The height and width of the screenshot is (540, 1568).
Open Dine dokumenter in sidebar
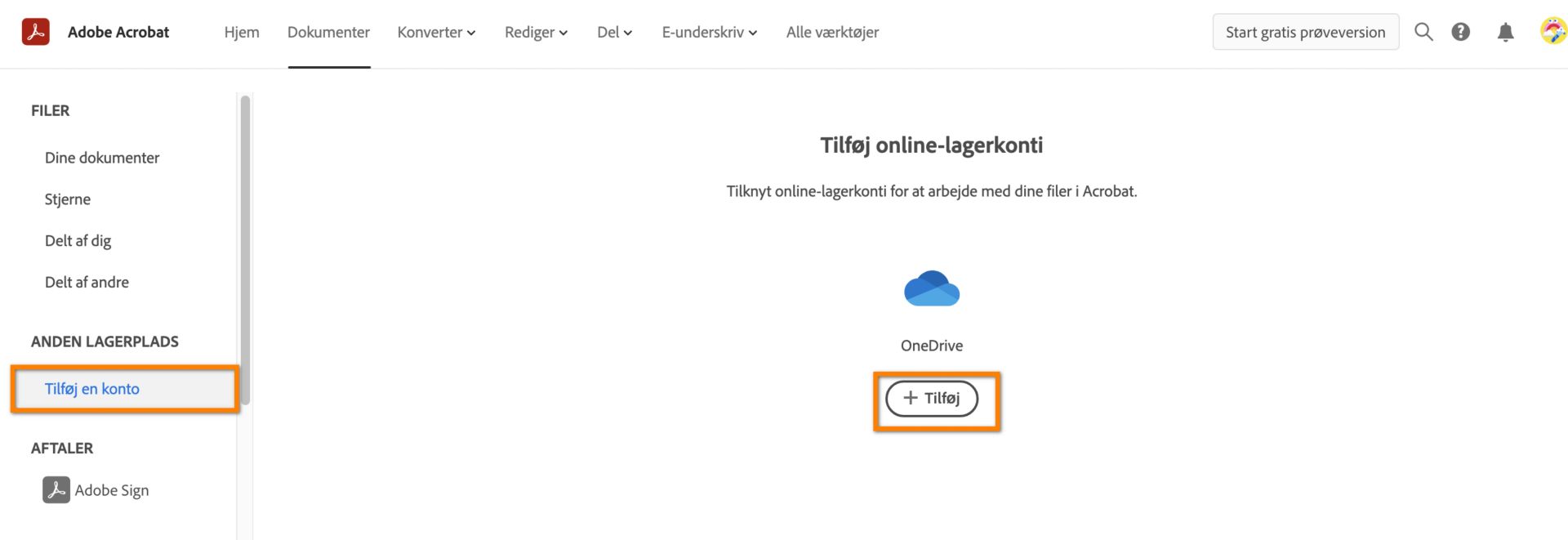tap(102, 158)
